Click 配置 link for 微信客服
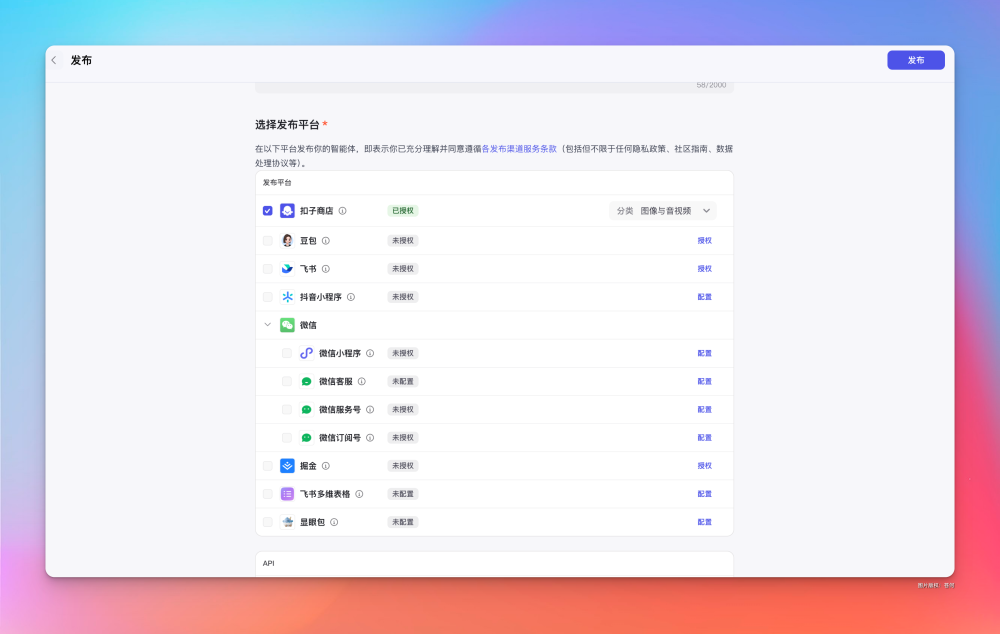 pyautogui.click(x=704, y=381)
